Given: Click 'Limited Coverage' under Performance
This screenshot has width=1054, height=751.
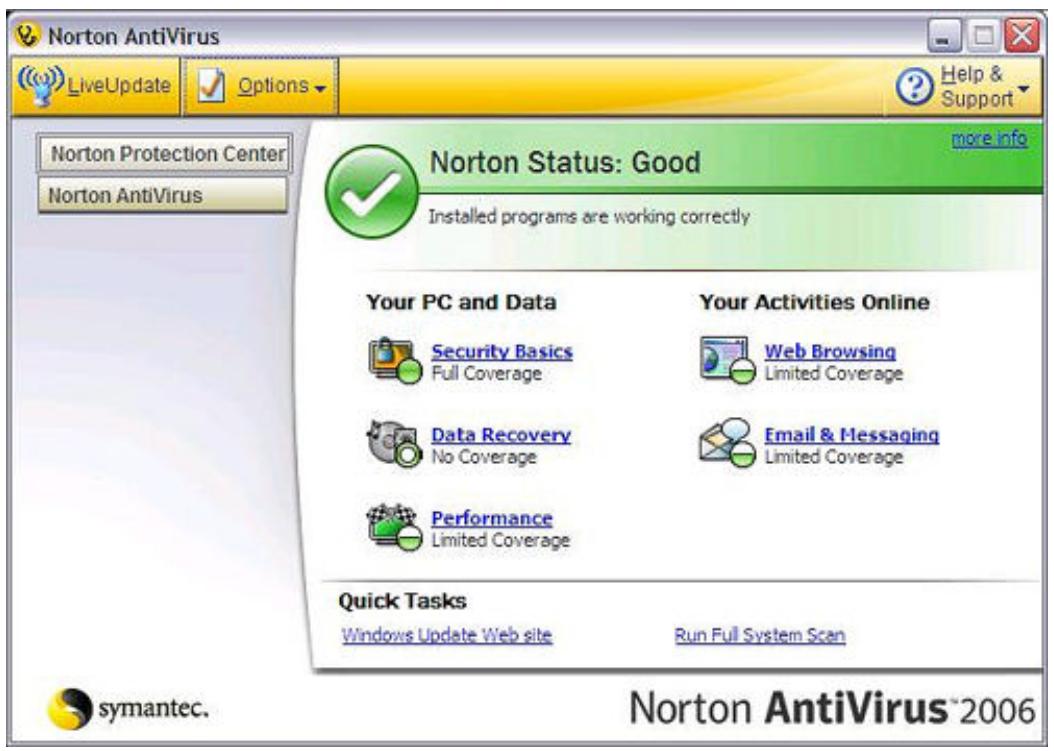Looking at the screenshot, I should [x=500, y=540].
